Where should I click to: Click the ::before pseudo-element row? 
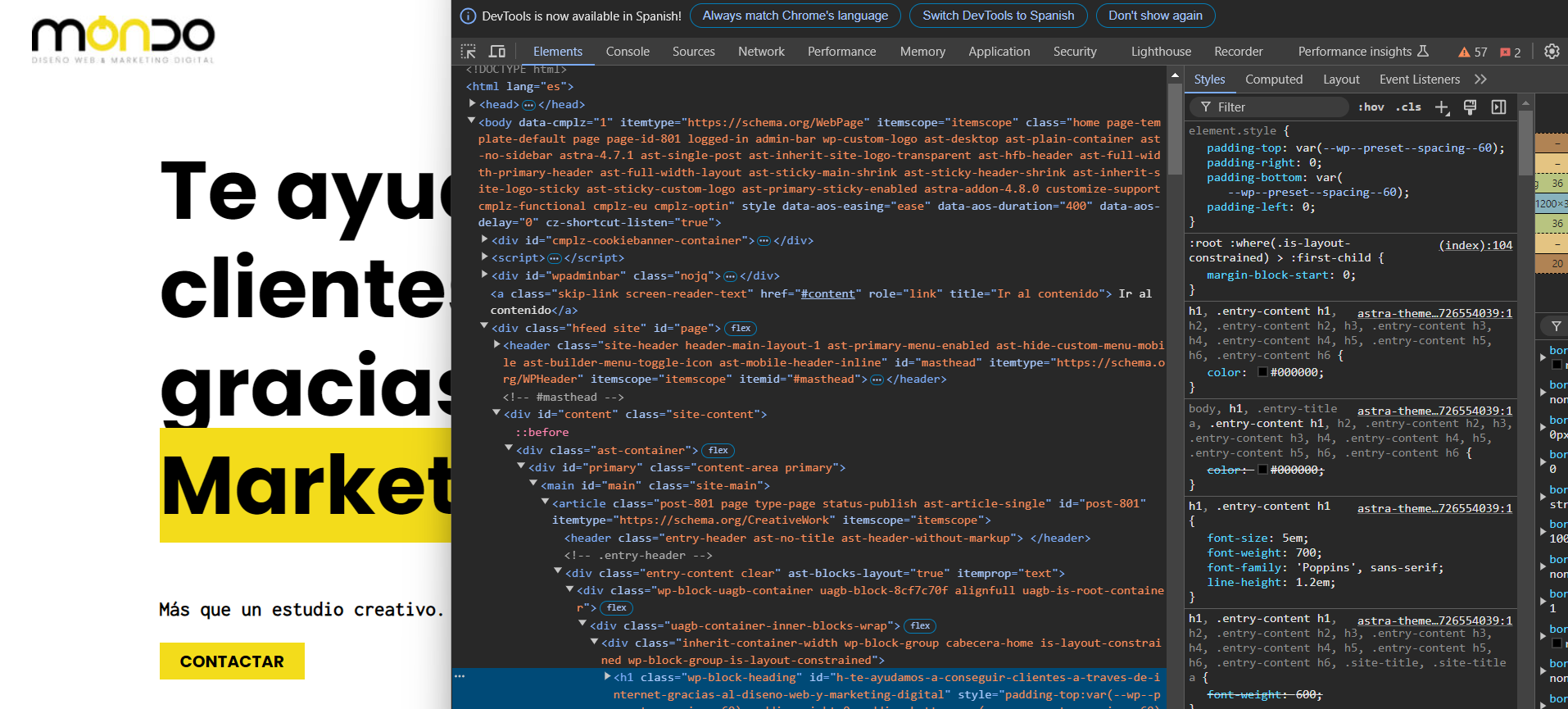542,433
